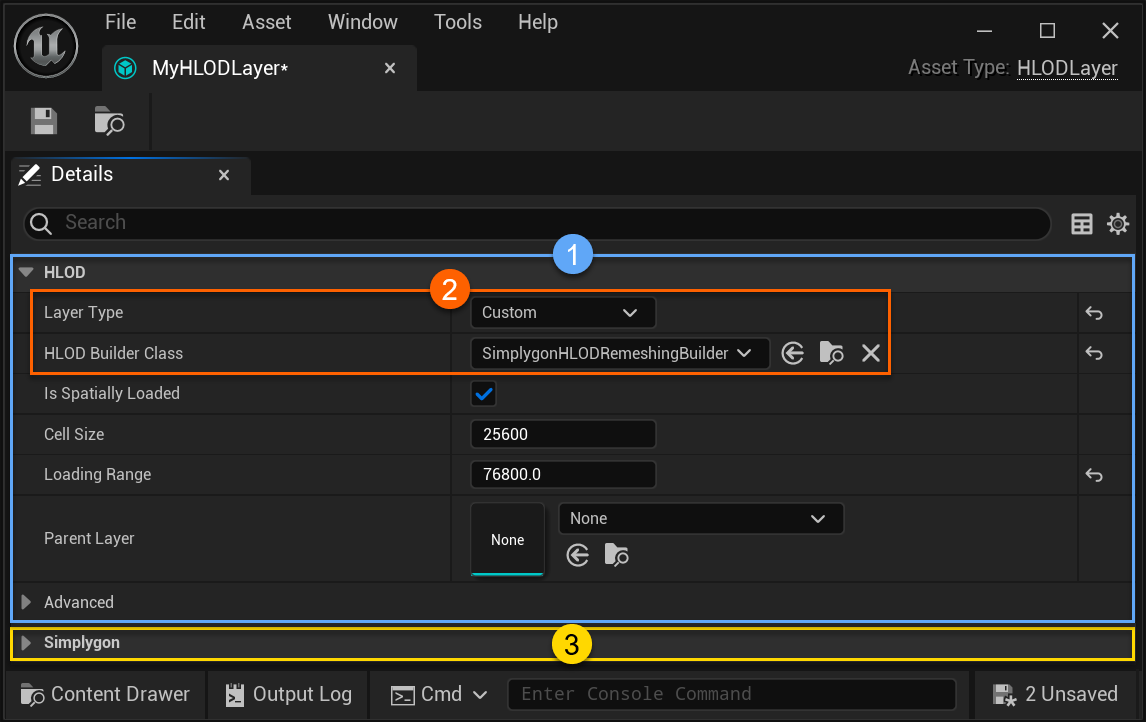This screenshot has width=1146, height=722.
Task: Use selected asset for HLOD Builder Class
Action: point(793,353)
